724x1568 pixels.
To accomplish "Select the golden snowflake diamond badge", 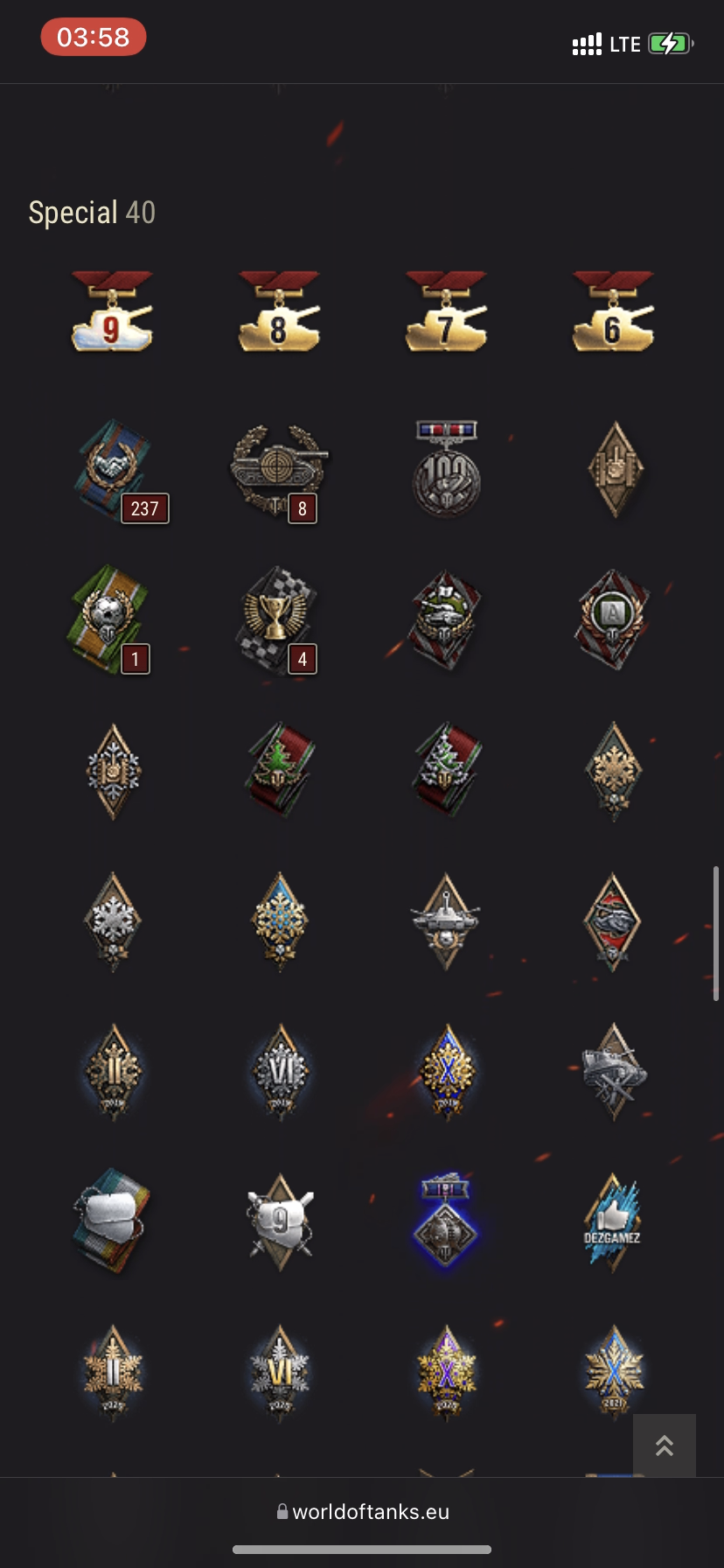I will point(614,770).
